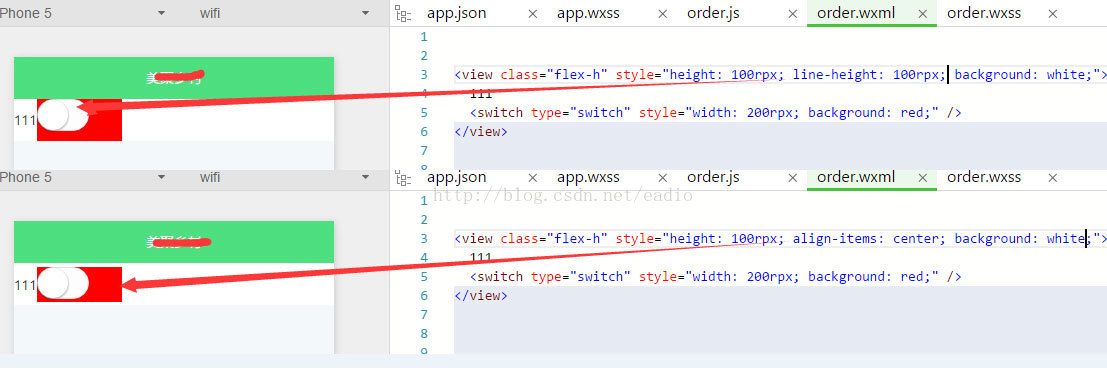
Task: Switch to order.js tab in lower editor
Action: point(713,177)
